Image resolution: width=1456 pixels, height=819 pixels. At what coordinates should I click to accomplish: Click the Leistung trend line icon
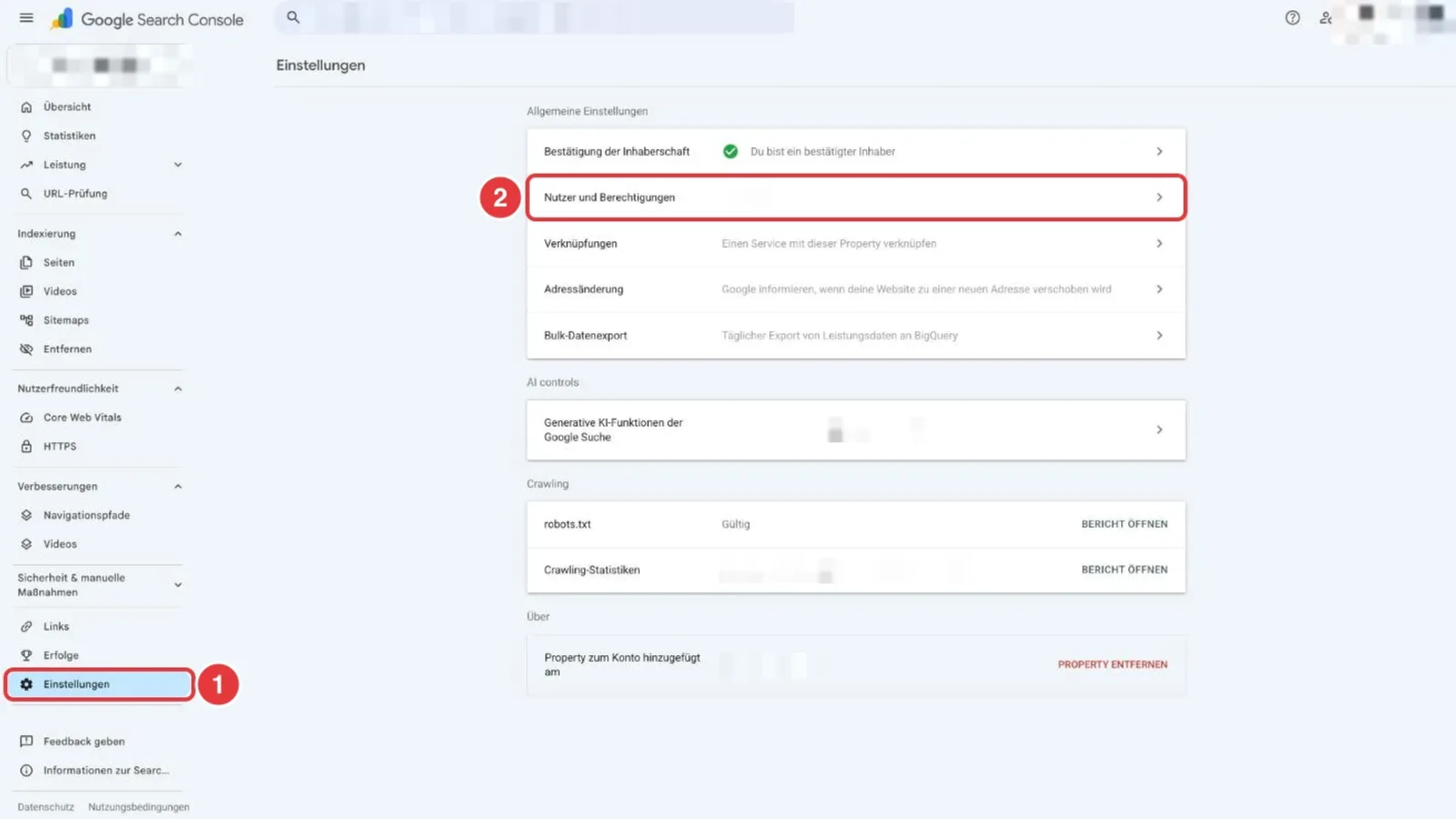(26, 165)
